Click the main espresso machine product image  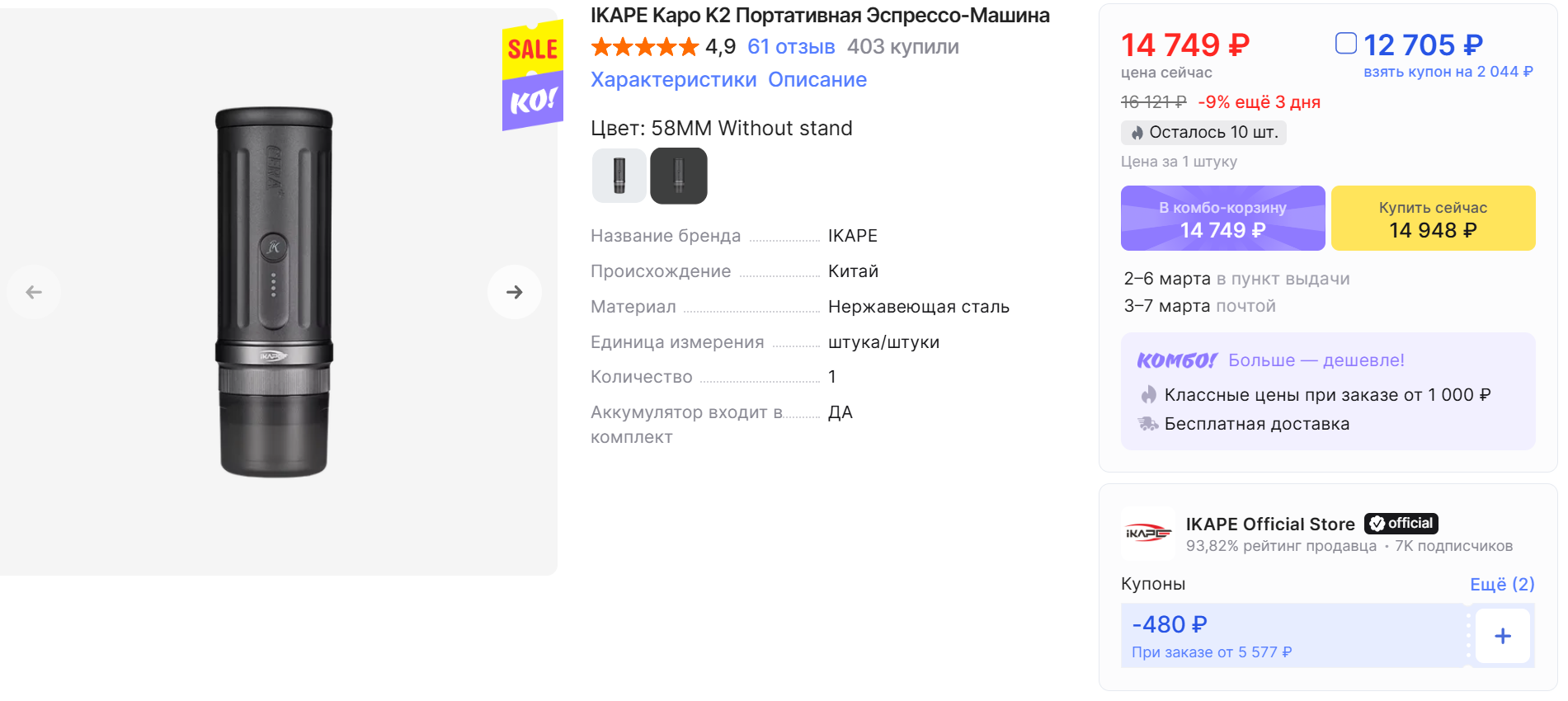(x=275, y=292)
